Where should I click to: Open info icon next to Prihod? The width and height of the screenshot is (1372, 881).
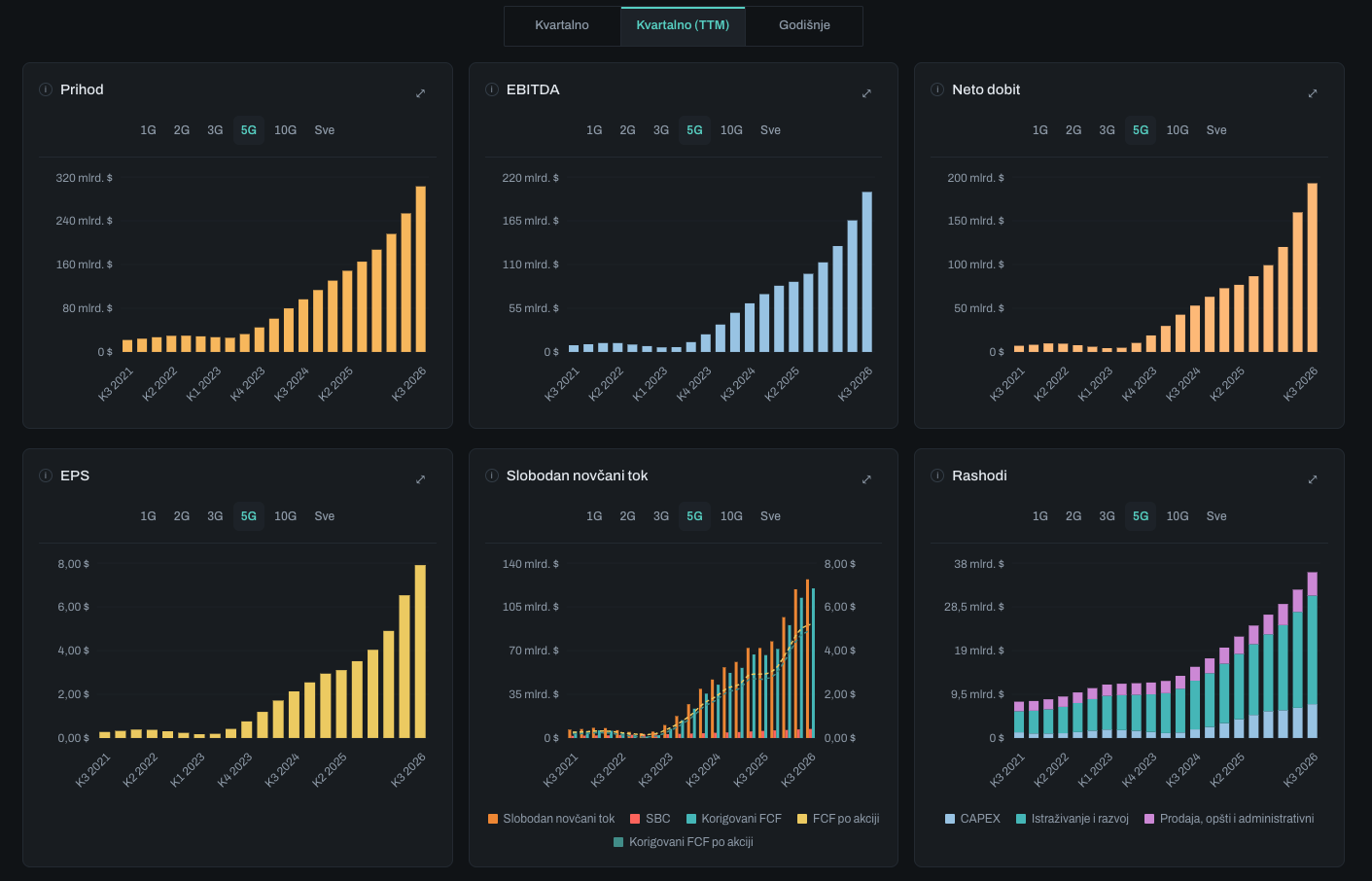[46, 89]
